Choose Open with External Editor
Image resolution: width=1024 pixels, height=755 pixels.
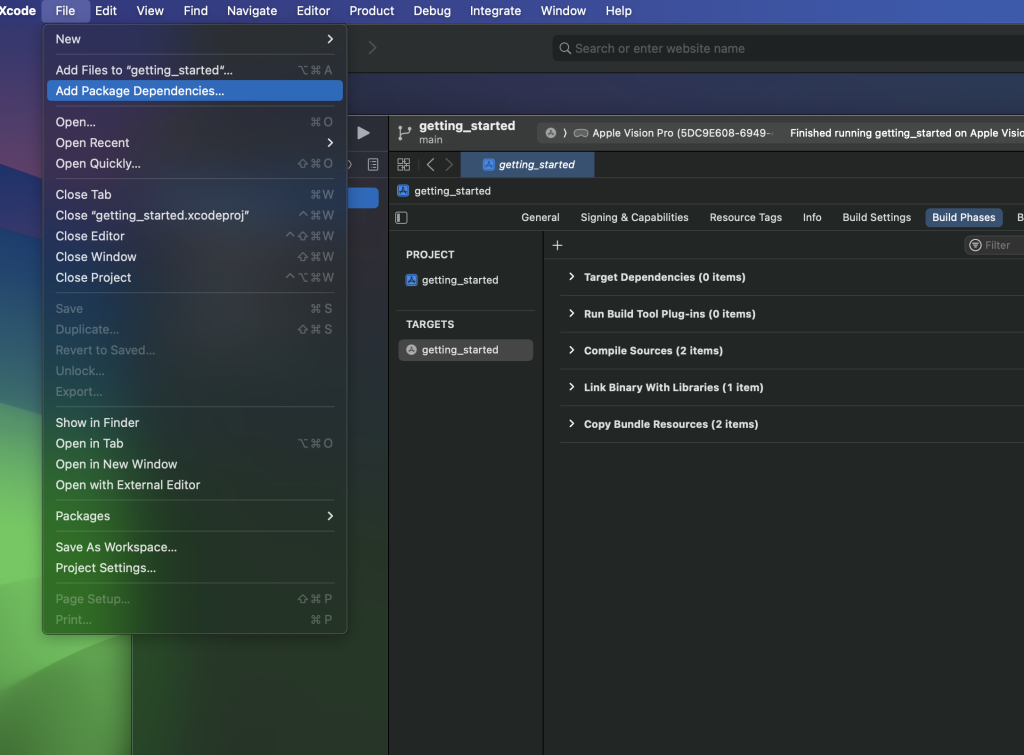tap(195, 485)
